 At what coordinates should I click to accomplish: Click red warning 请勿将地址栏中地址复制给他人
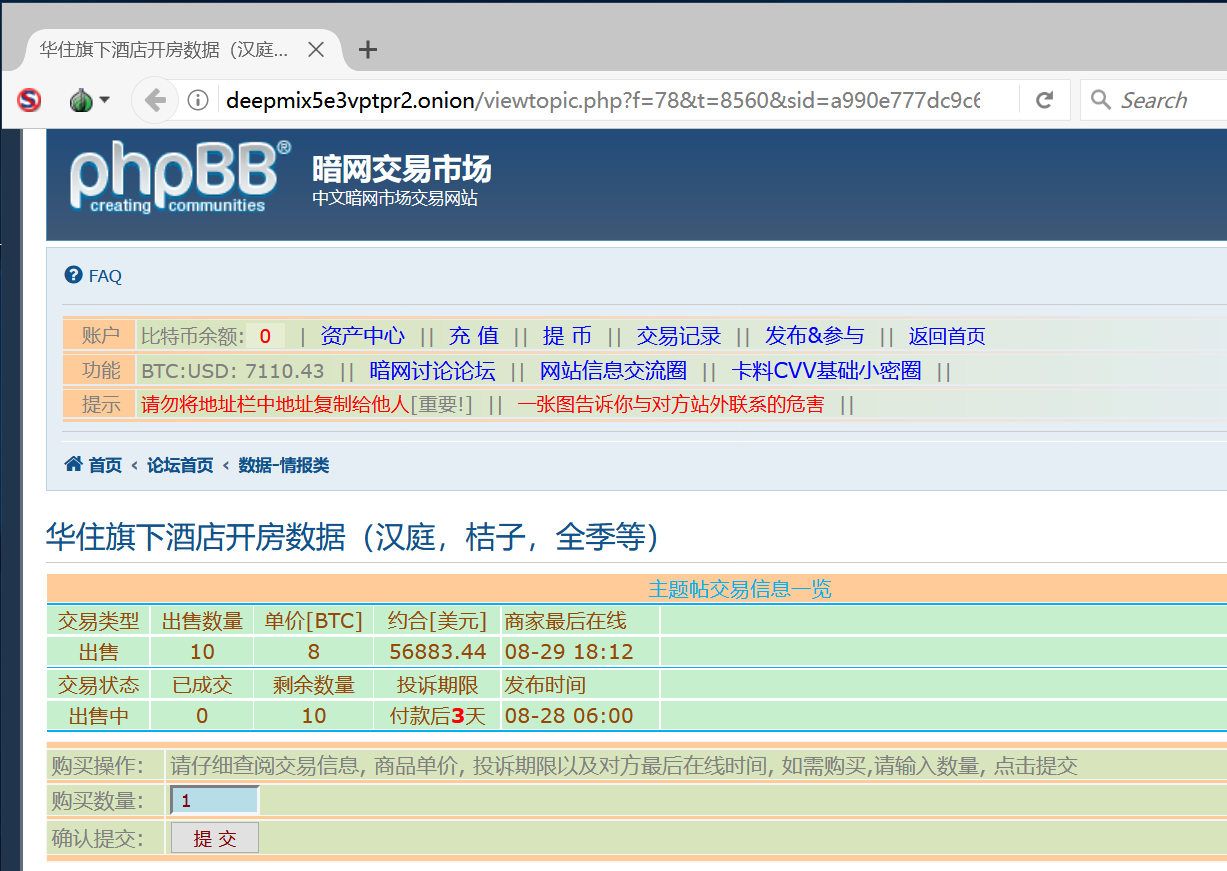pos(275,405)
